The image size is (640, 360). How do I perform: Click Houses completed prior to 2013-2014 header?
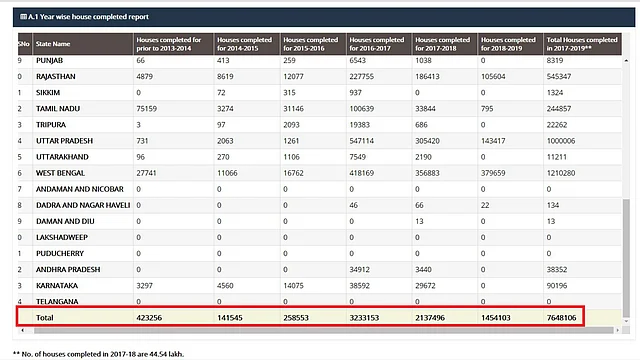(x=169, y=44)
